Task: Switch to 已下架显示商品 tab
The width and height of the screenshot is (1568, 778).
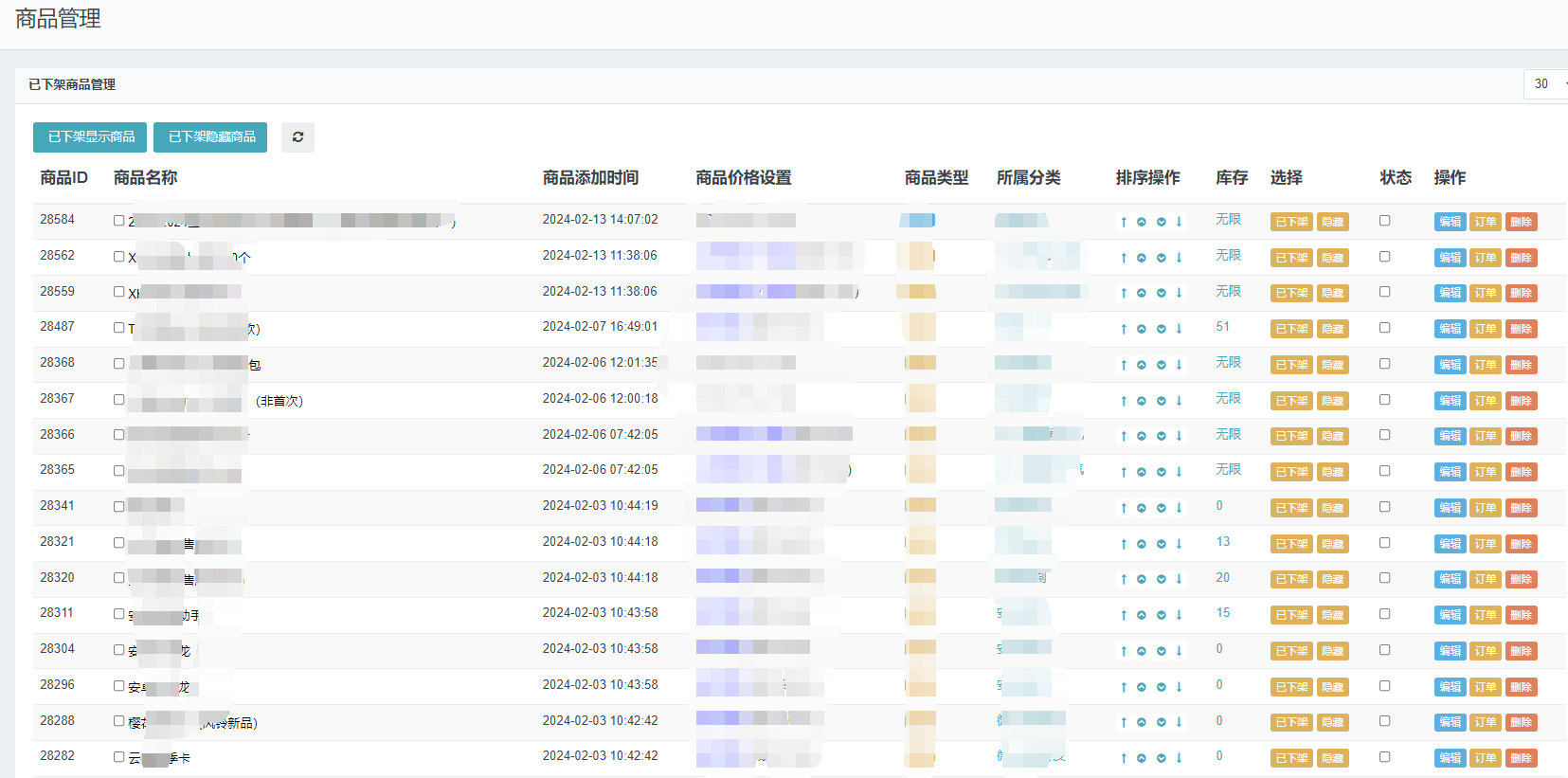Action: click(x=90, y=137)
